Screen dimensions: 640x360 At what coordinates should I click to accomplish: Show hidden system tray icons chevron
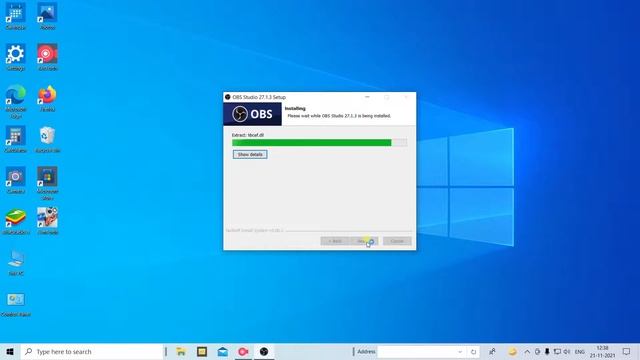tap(527, 351)
